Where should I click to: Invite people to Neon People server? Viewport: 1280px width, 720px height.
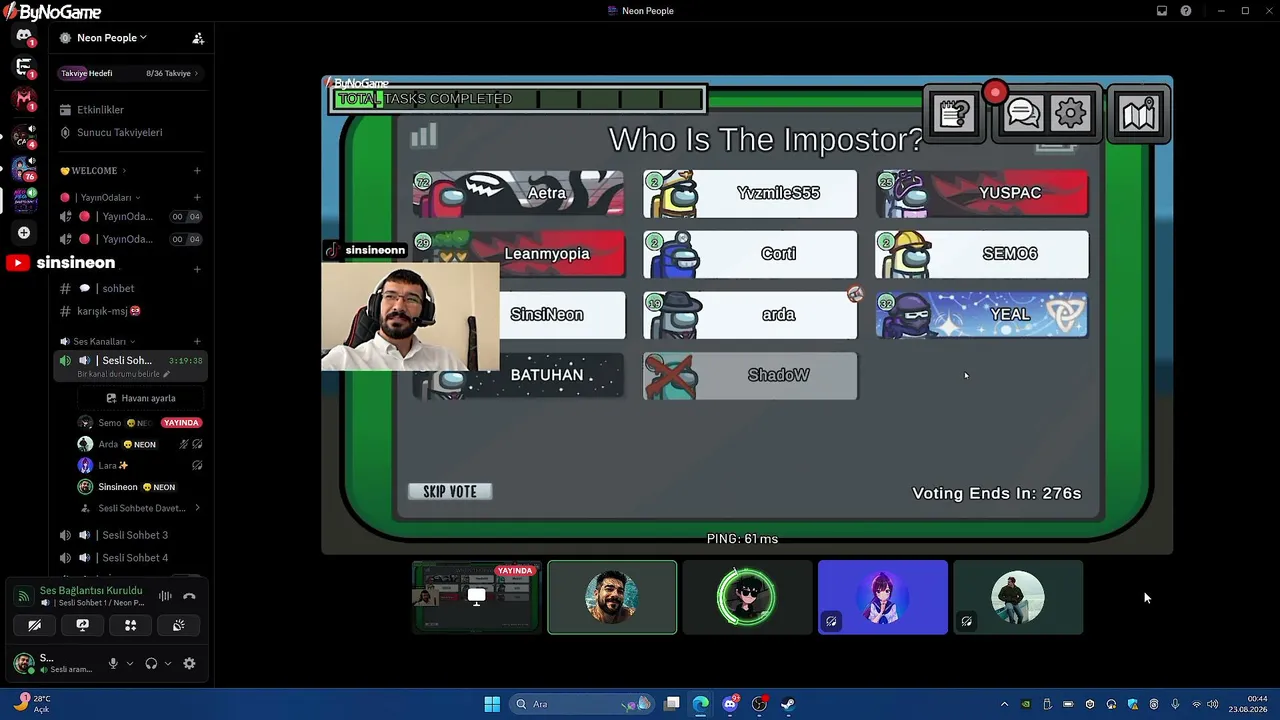(x=198, y=38)
